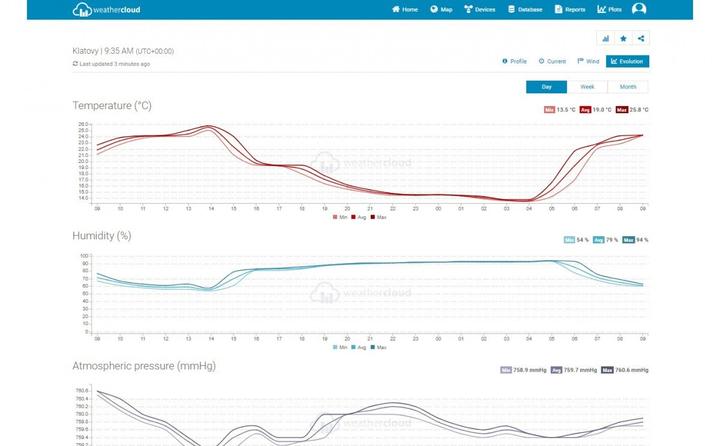Click humidity Min 54 % badge
The width and height of the screenshot is (720, 446).
point(576,240)
